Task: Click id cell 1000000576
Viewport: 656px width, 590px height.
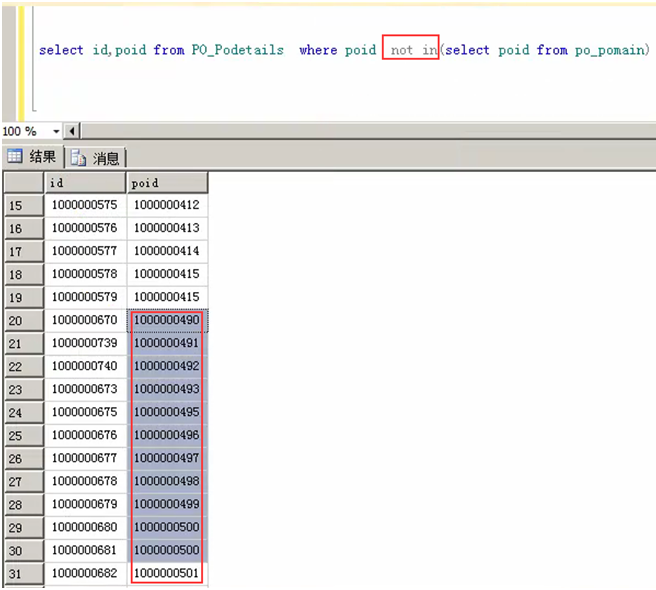Action: (x=85, y=228)
